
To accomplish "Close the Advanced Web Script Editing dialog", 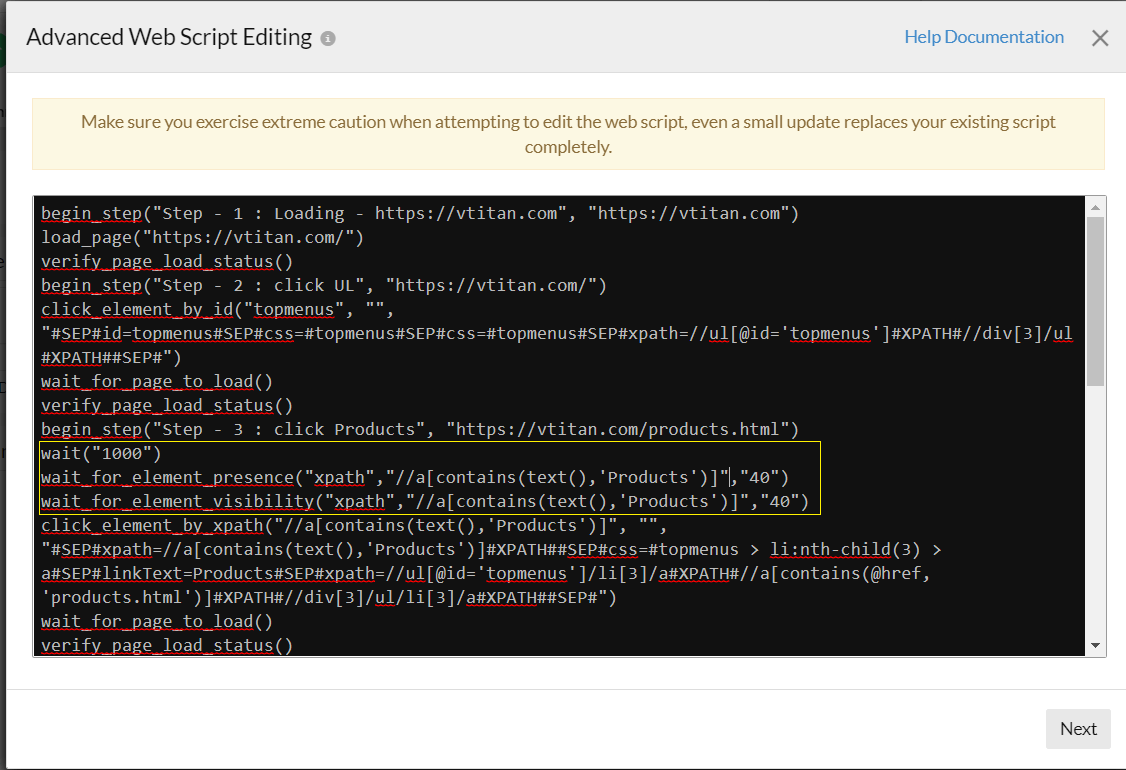I will click(x=1100, y=39).
